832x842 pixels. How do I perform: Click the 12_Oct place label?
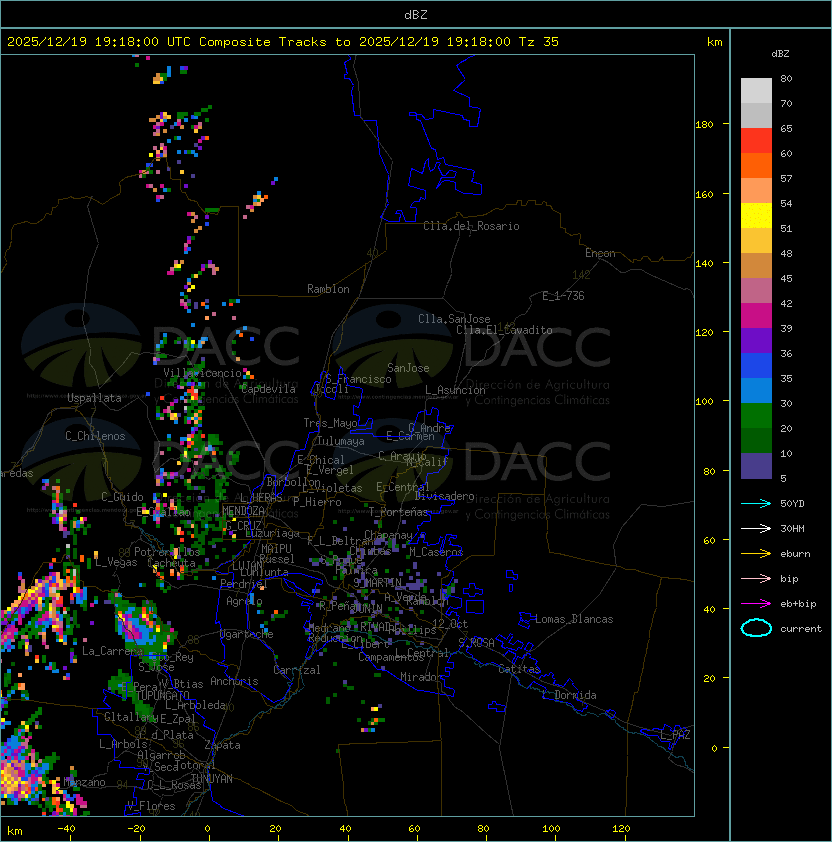click(x=450, y=624)
